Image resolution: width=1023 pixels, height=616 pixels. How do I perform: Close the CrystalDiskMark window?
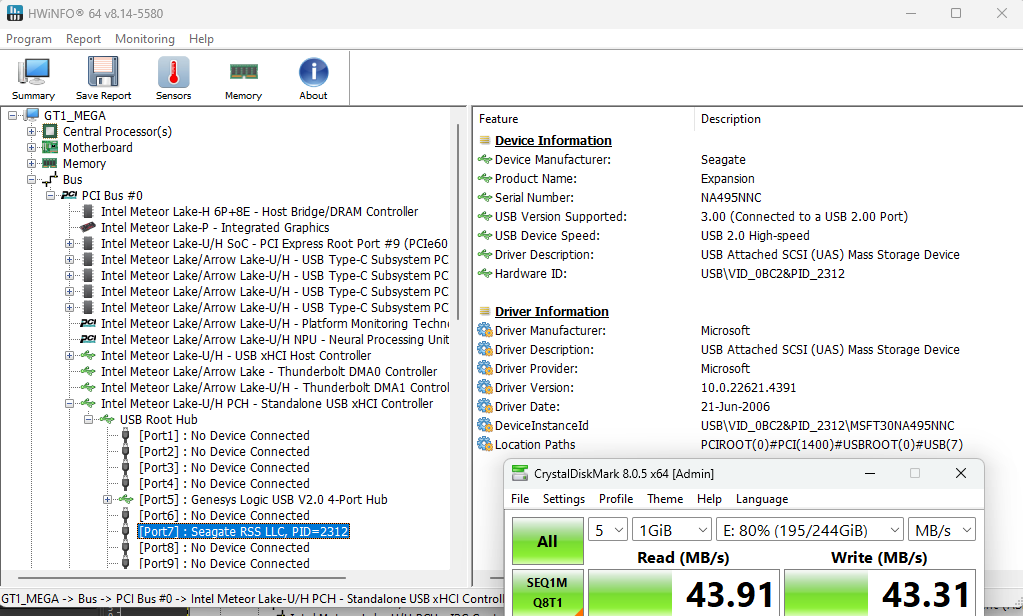tap(961, 473)
